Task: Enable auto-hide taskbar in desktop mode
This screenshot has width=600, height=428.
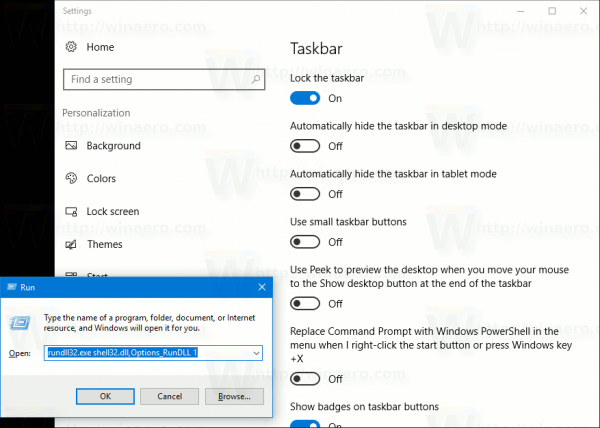Action: tap(305, 146)
